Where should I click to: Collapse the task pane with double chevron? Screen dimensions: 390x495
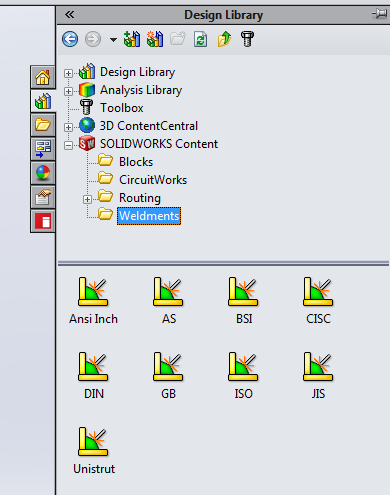(x=70, y=14)
